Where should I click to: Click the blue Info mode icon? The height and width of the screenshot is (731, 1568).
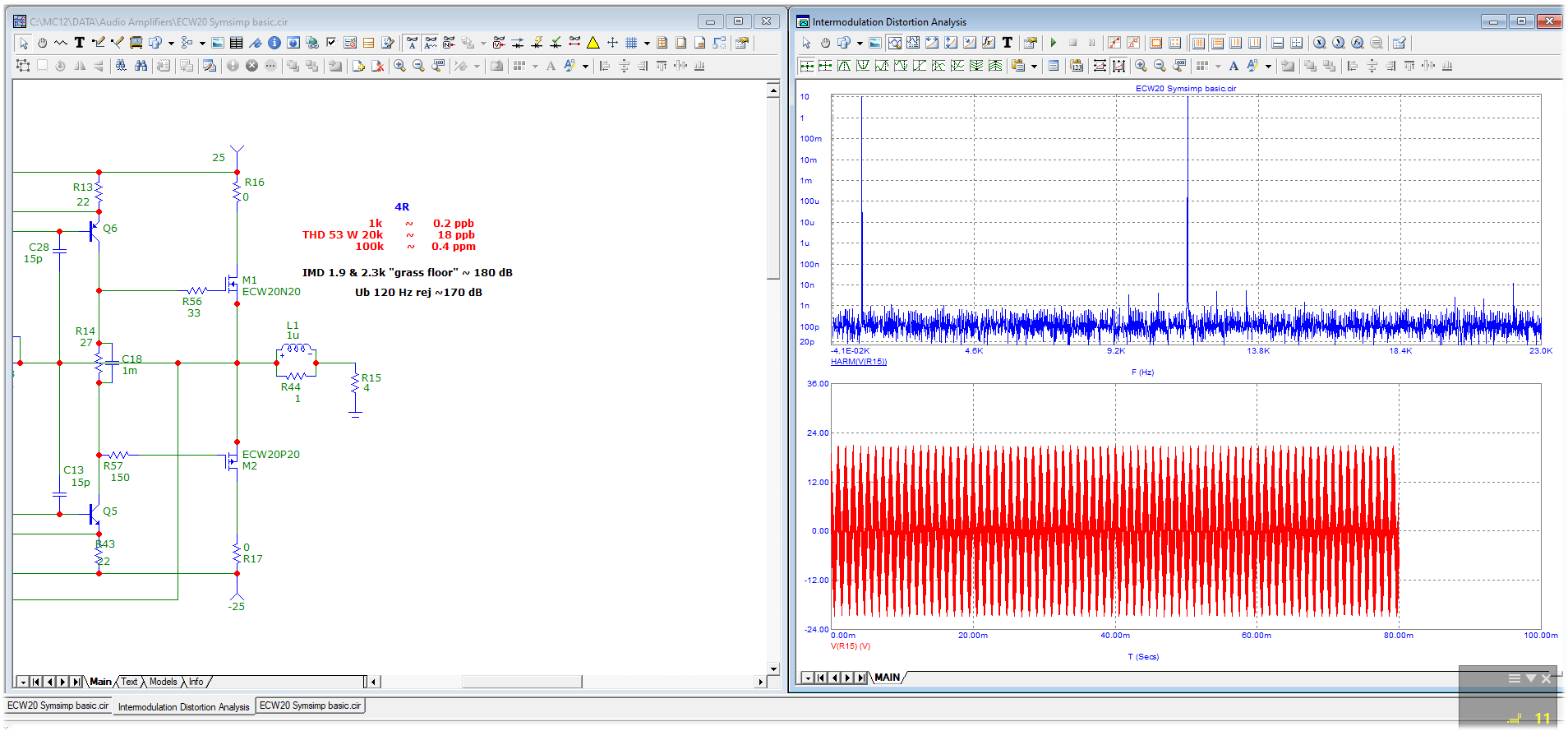(274, 43)
